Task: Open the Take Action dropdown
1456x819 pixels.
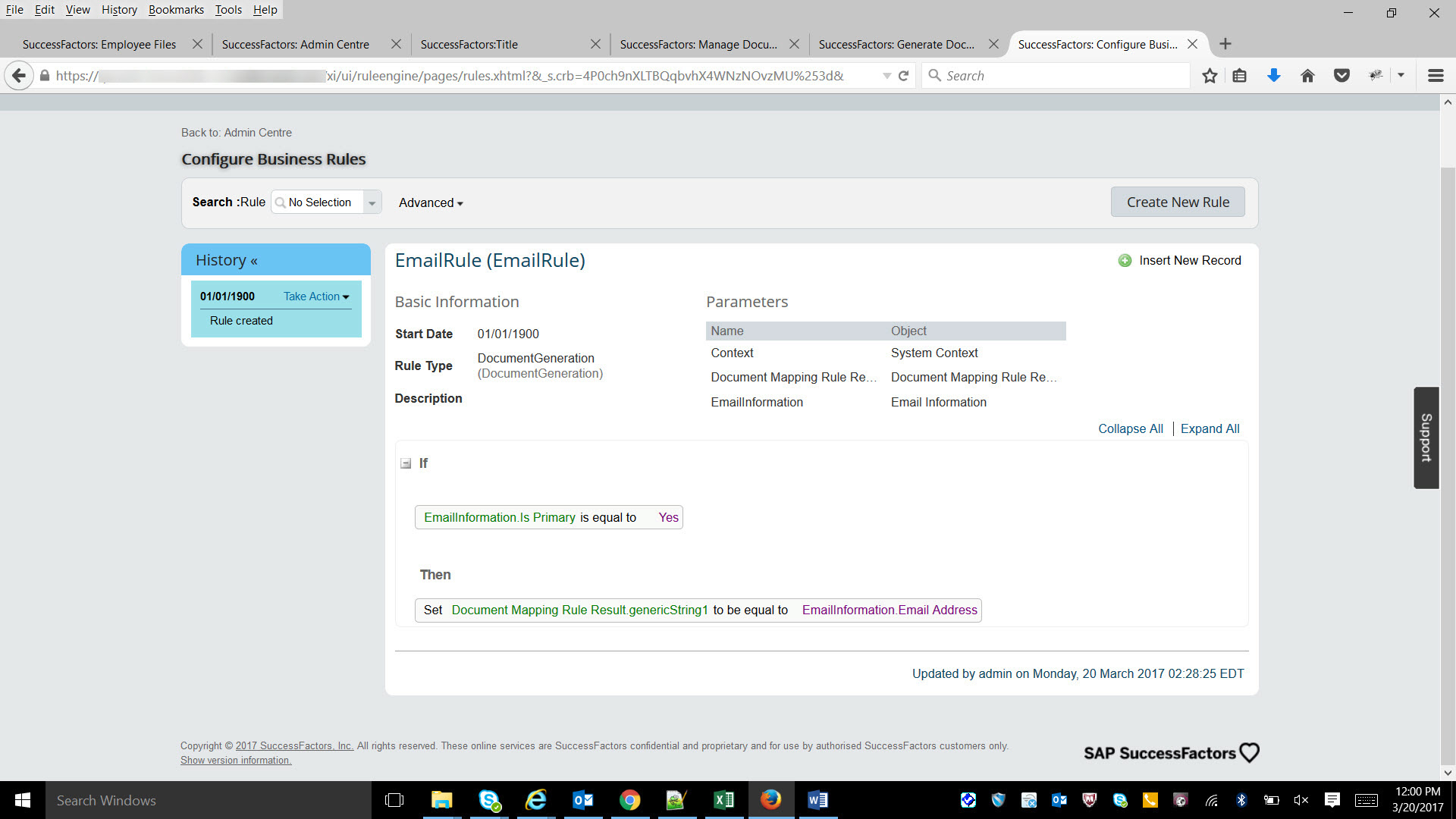Action: coord(316,297)
